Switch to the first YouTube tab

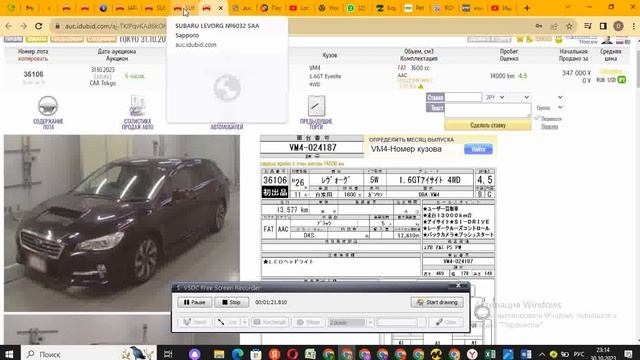click(x=299, y=8)
